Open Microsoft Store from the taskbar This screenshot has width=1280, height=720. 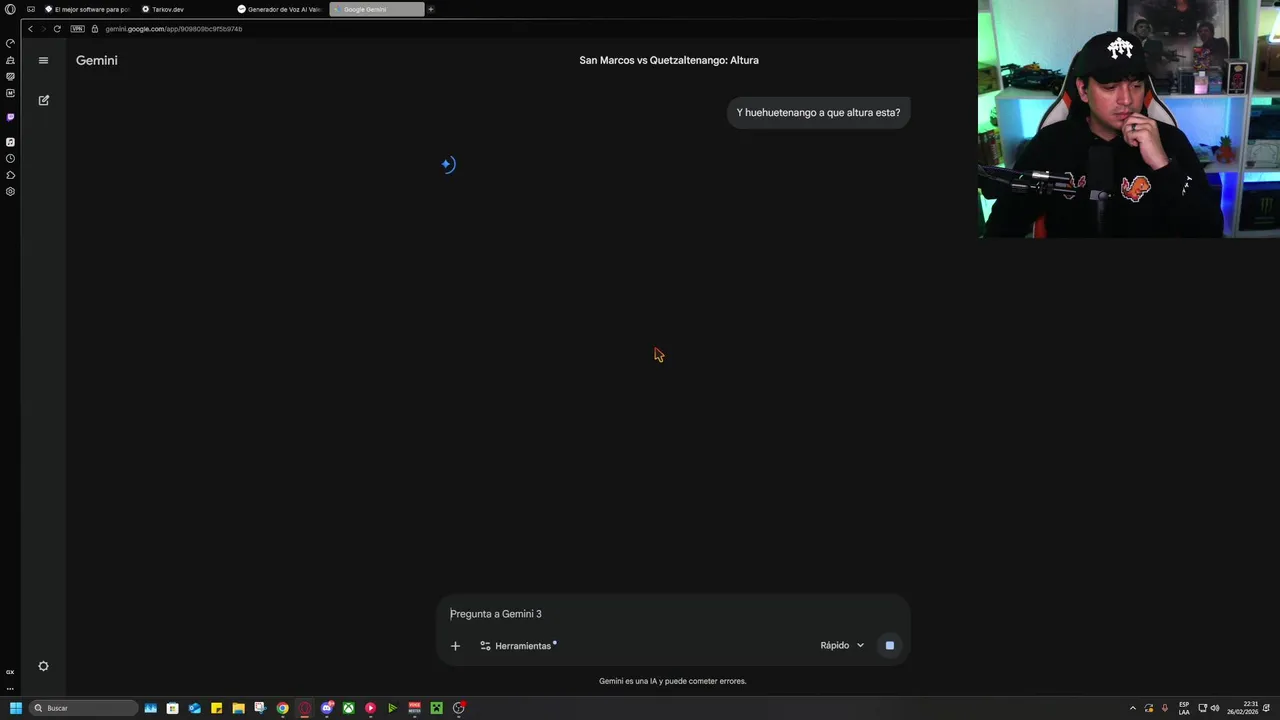click(172, 708)
